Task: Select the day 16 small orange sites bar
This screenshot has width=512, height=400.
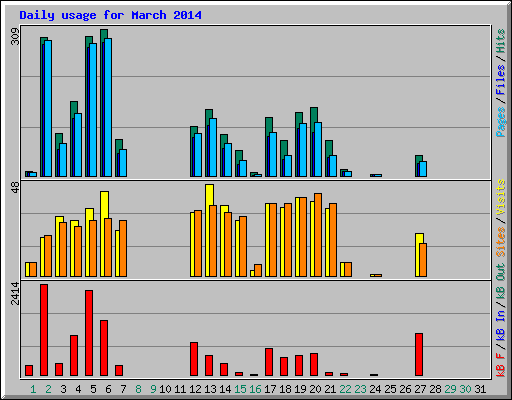Action: click(258, 271)
